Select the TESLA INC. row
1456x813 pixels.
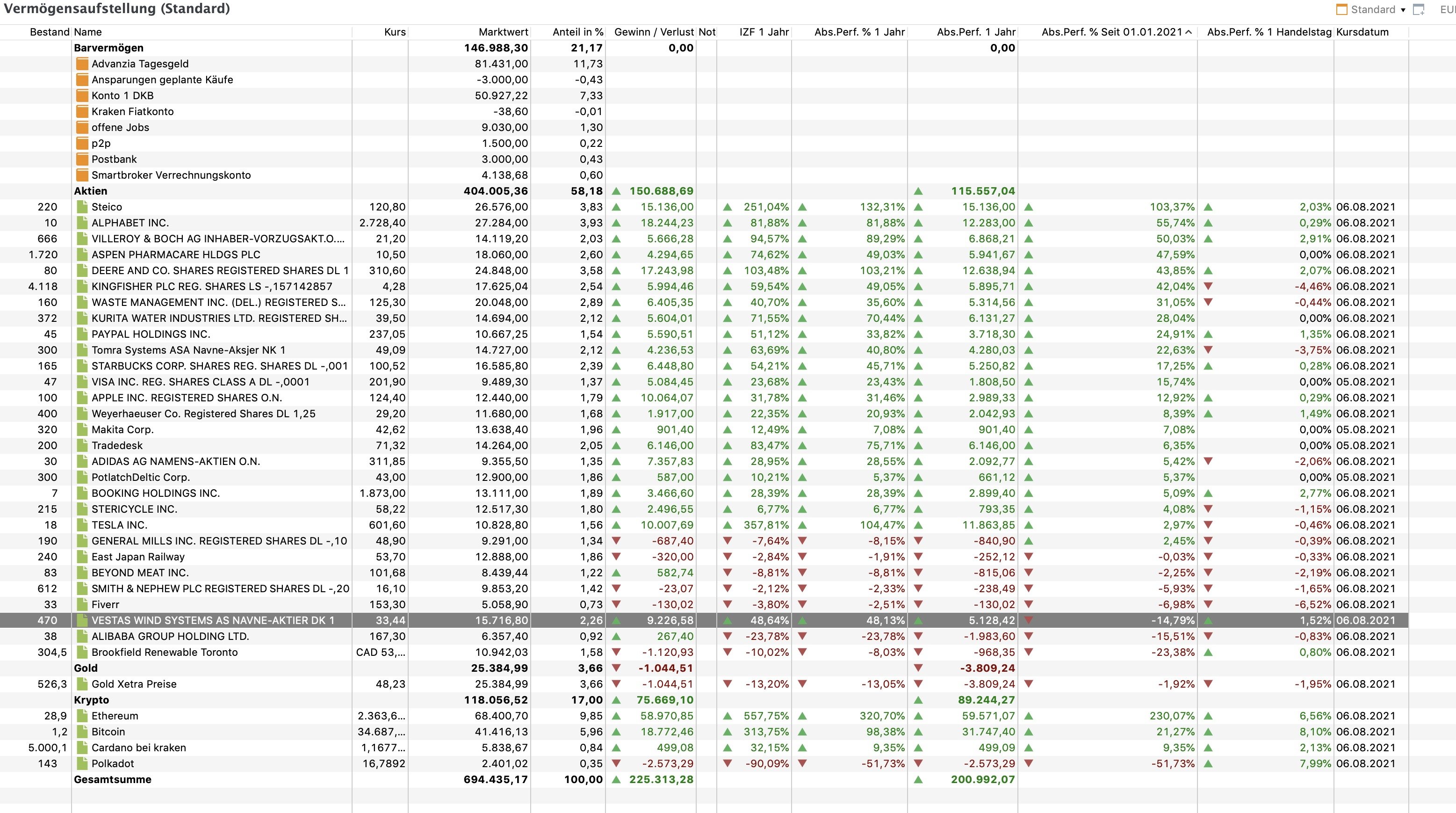click(119, 525)
